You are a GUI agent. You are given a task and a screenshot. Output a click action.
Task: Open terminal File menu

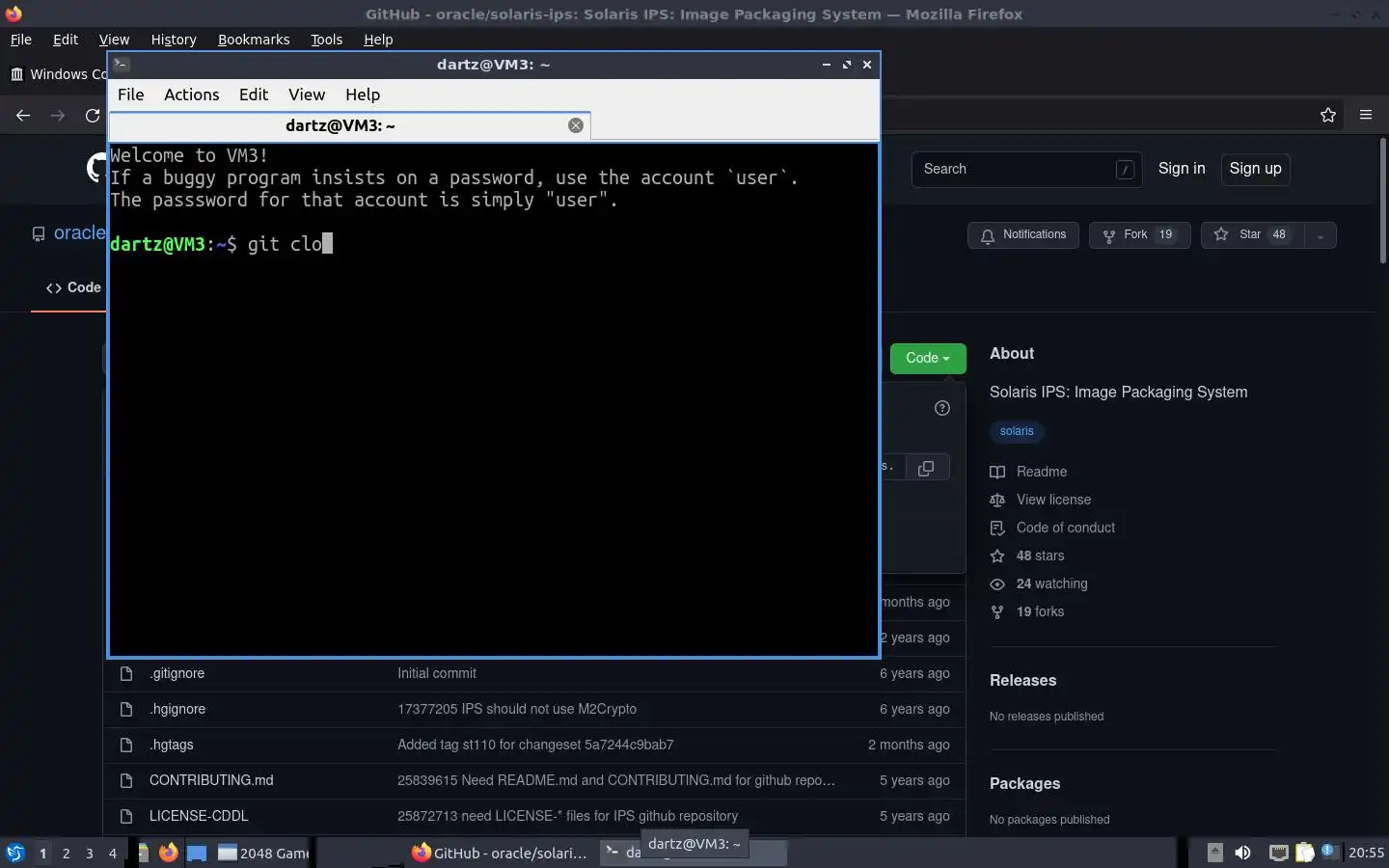pos(130,95)
